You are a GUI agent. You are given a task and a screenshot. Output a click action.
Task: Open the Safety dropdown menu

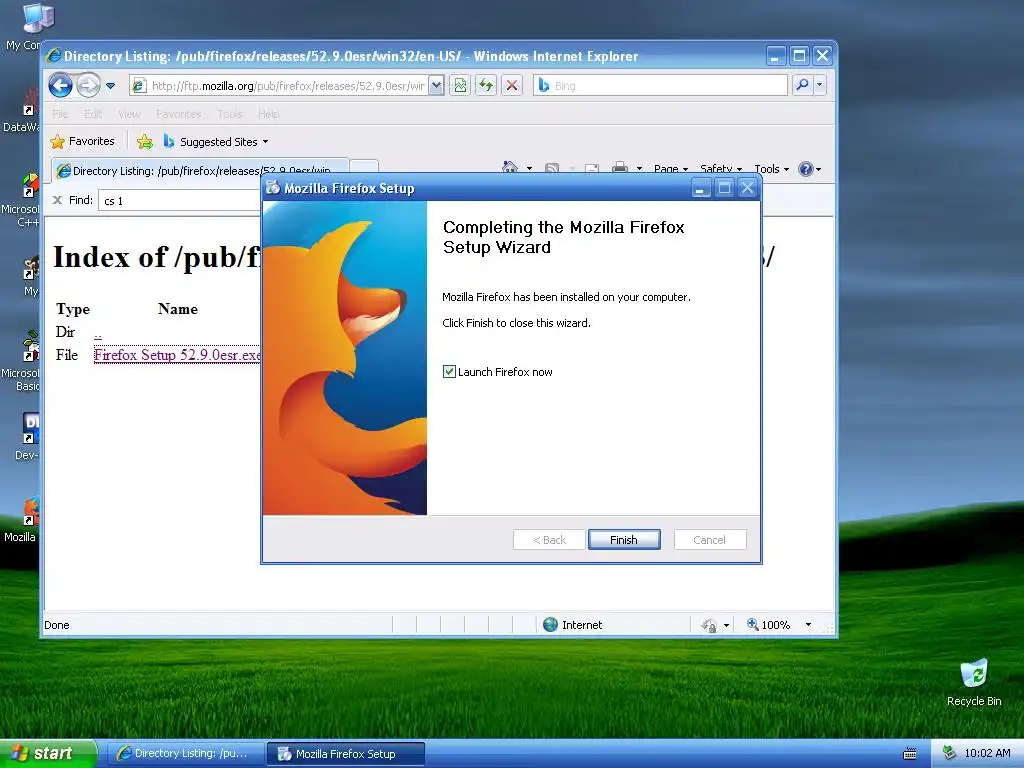pyautogui.click(x=721, y=169)
